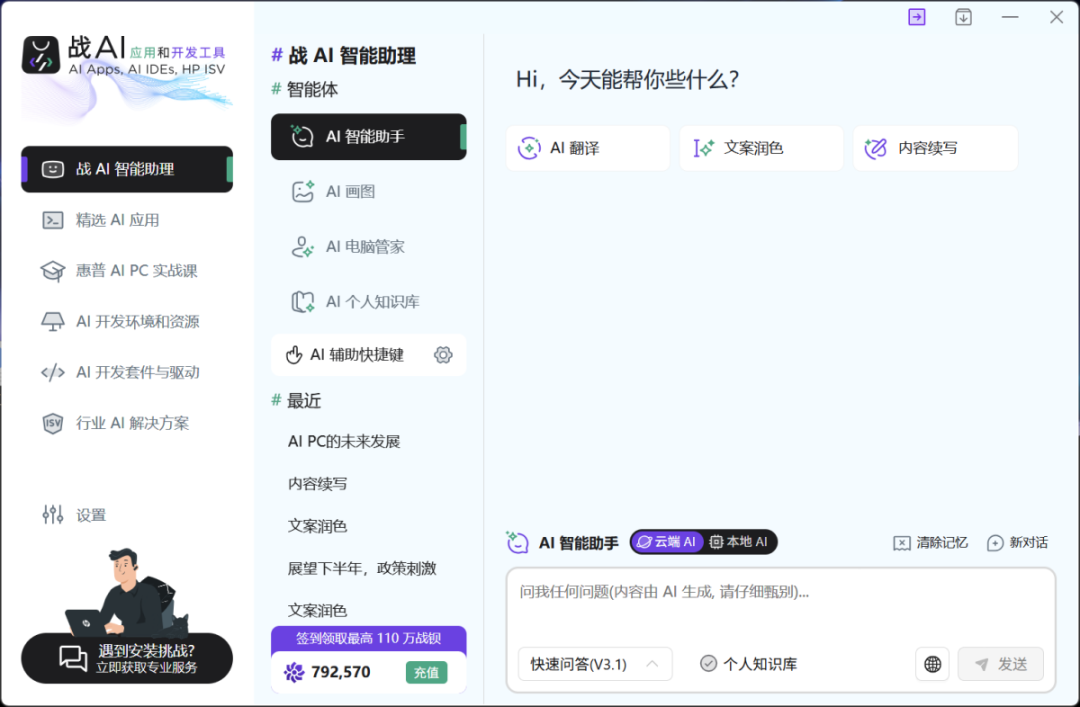Click the monitor icon for AI 开发环境和资源
Viewport: 1080px width, 707px height.
53,322
